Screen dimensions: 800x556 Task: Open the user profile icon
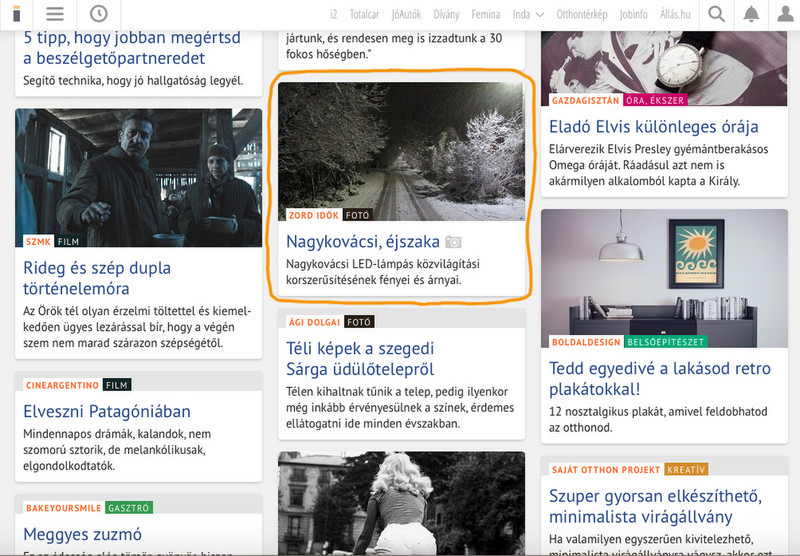click(x=785, y=14)
